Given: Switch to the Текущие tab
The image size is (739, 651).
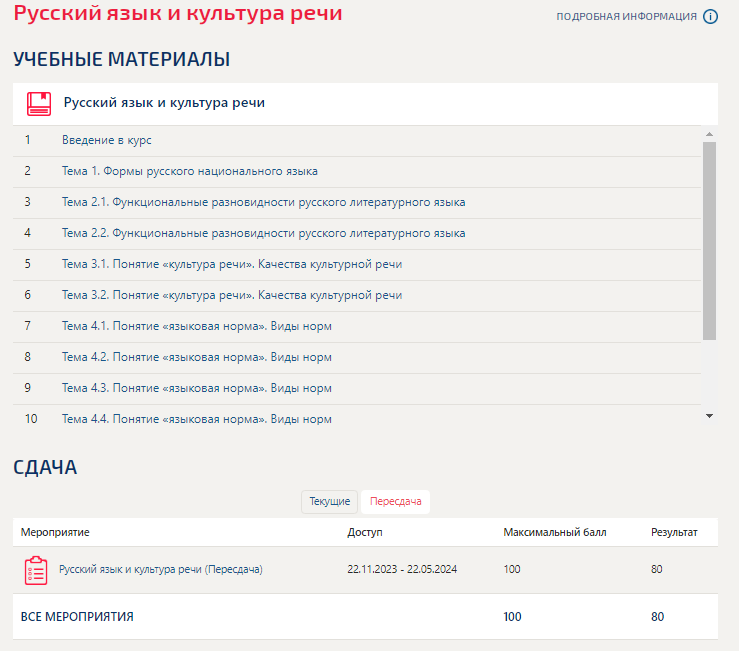Looking at the screenshot, I should click(x=329, y=502).
